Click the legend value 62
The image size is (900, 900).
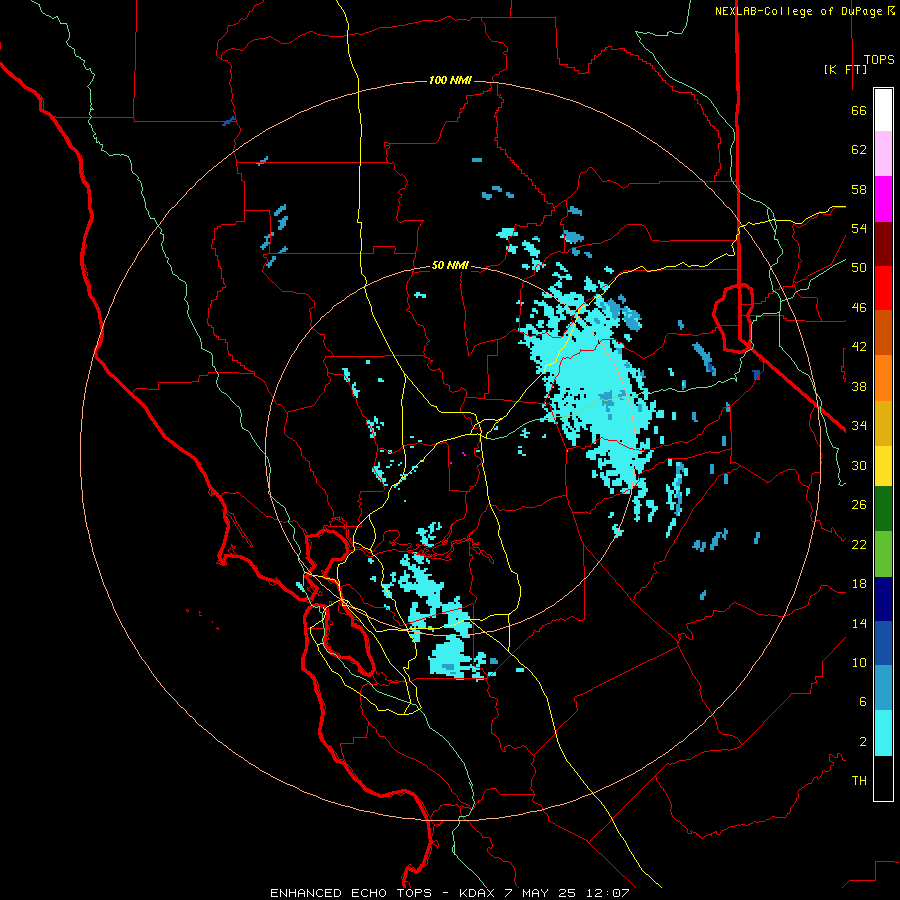(x=859, y=150)
